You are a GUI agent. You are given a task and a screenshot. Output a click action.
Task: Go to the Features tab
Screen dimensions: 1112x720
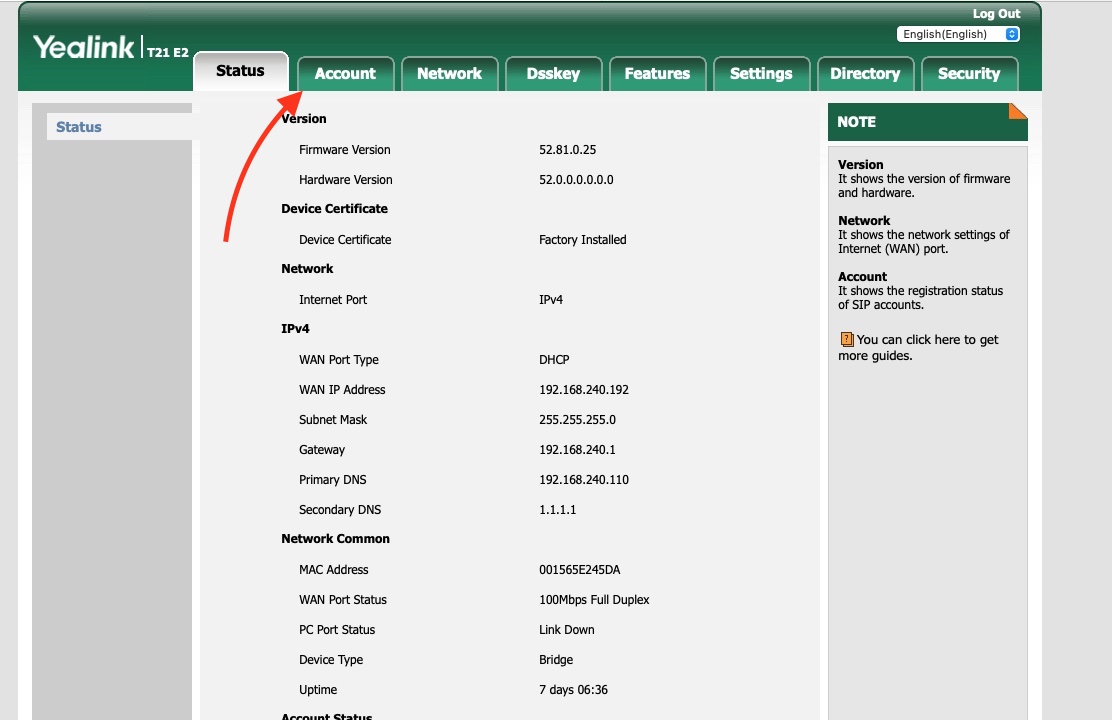tap(657, 74)
